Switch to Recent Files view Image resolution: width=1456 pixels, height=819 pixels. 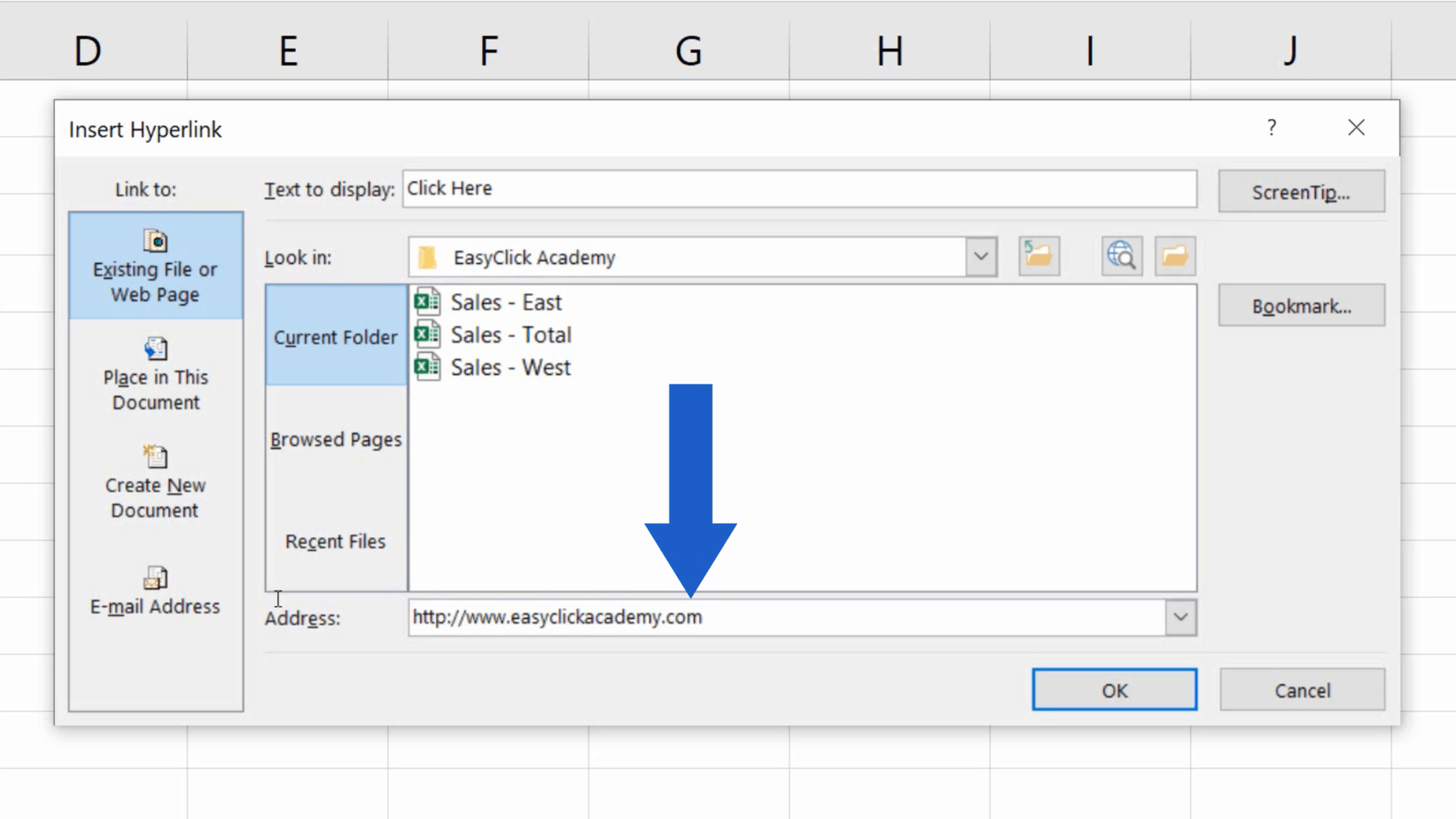coord(334,541)
